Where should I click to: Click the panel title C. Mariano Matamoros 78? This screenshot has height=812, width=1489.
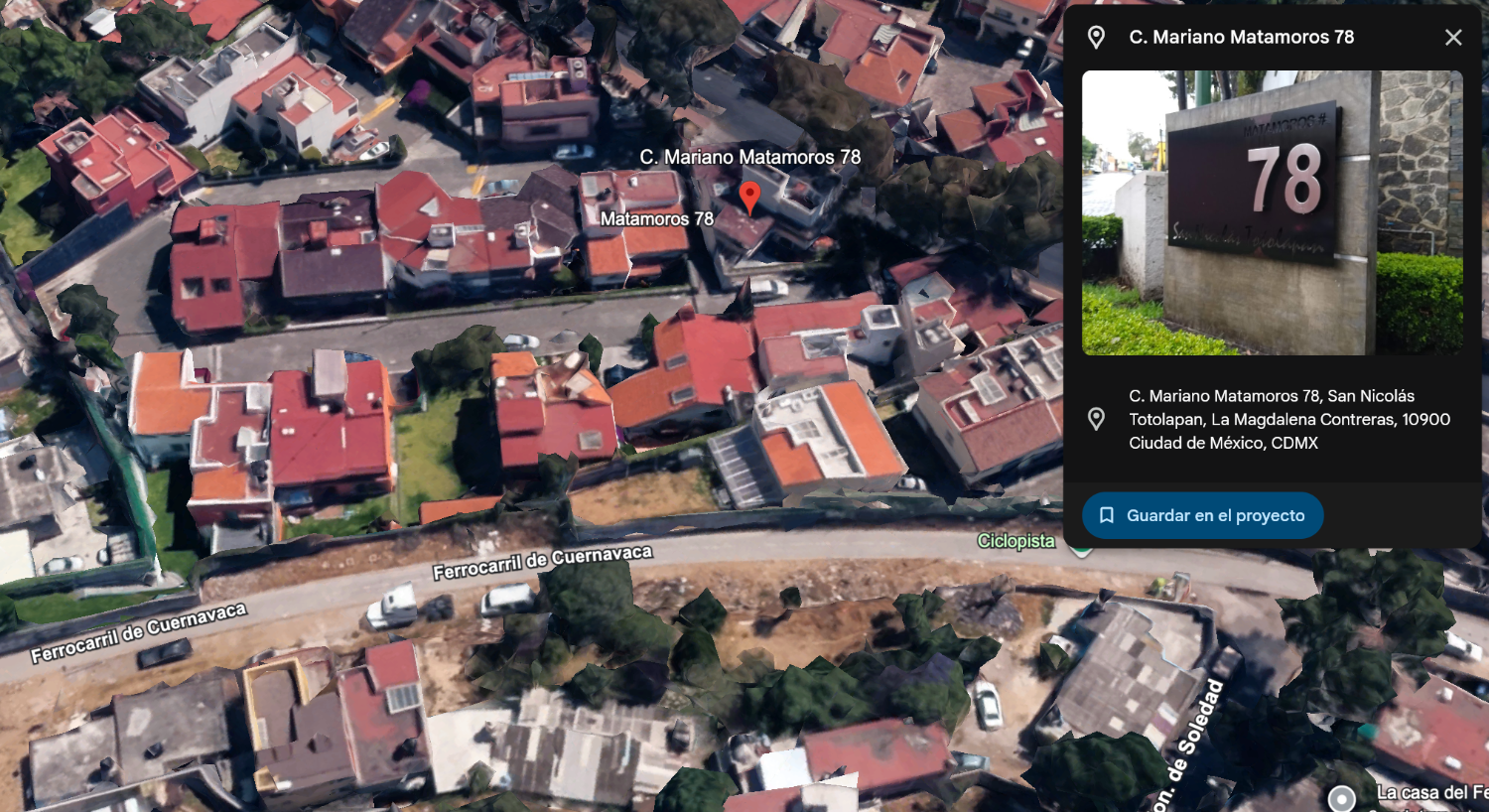click(1241, 38)
